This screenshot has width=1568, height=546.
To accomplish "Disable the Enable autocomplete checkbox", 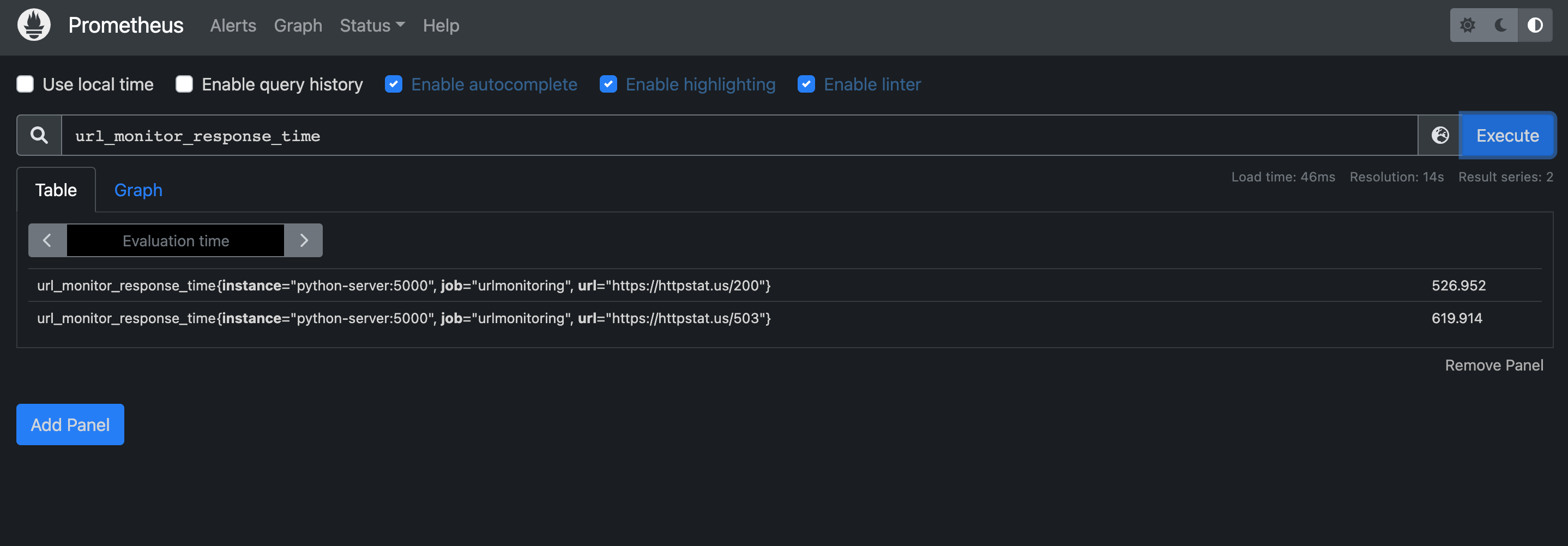I will [x=394, y=84].
